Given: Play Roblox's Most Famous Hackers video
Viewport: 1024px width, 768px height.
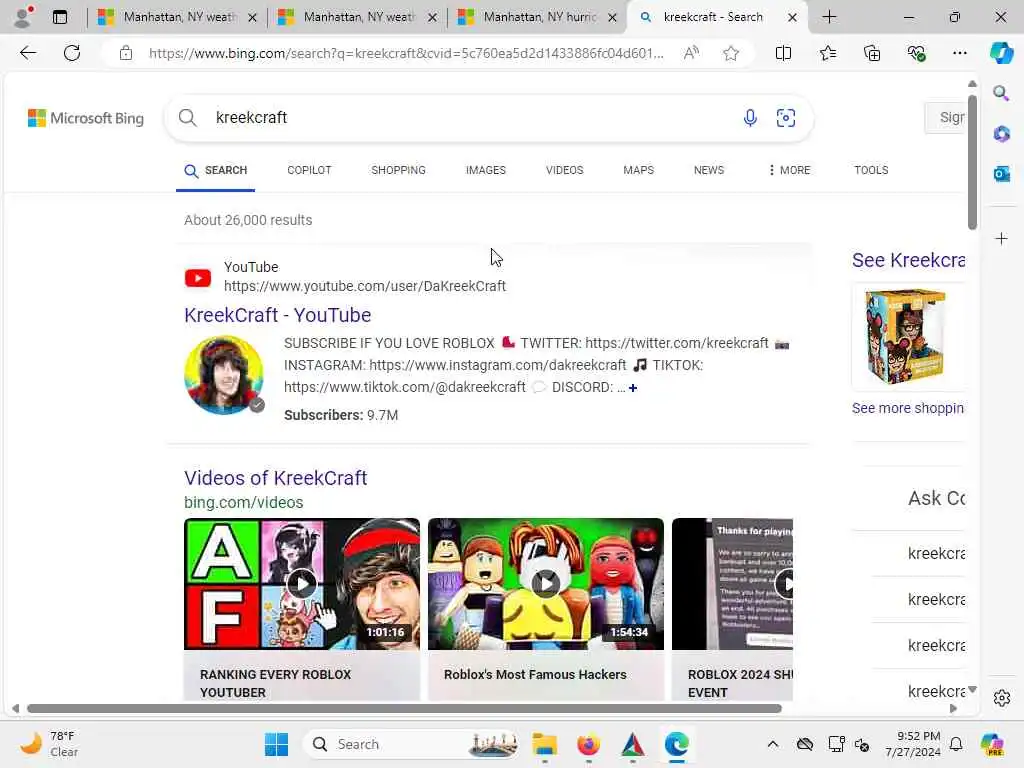Looking at the screenshot, I should (546, 584).
